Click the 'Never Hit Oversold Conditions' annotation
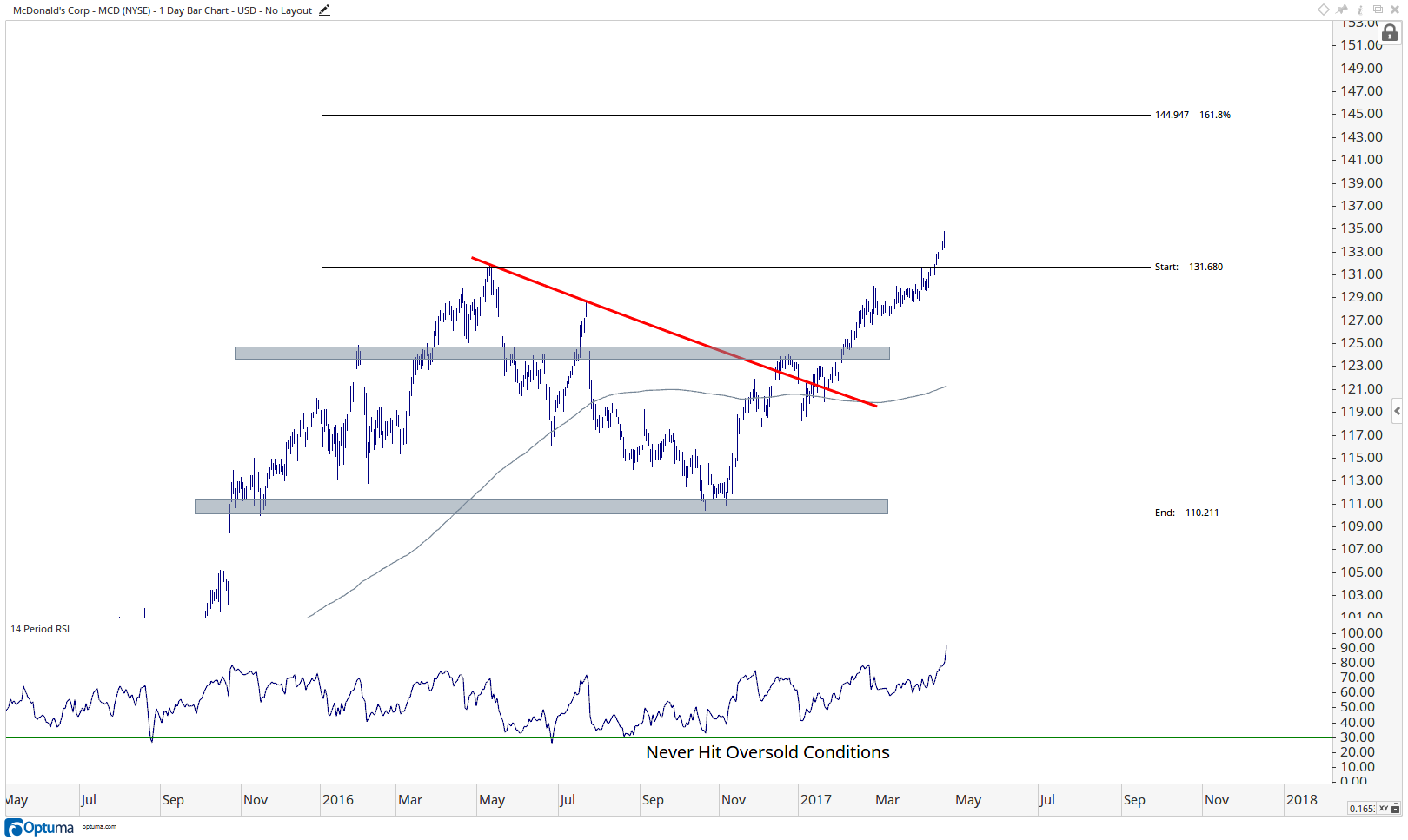This screenshot has height=840, width=1408. tap(767, 752)
